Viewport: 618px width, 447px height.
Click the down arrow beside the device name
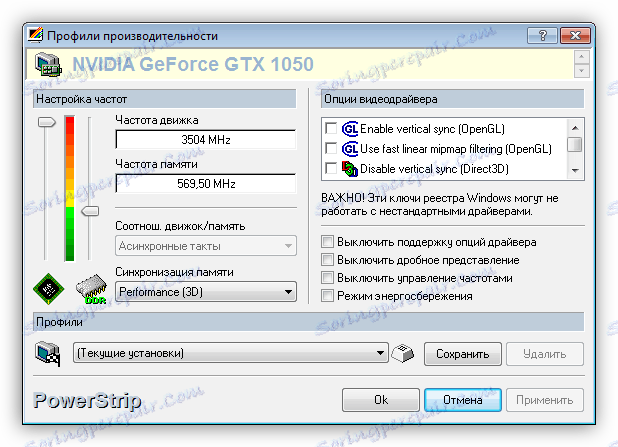tap(582, 71)
